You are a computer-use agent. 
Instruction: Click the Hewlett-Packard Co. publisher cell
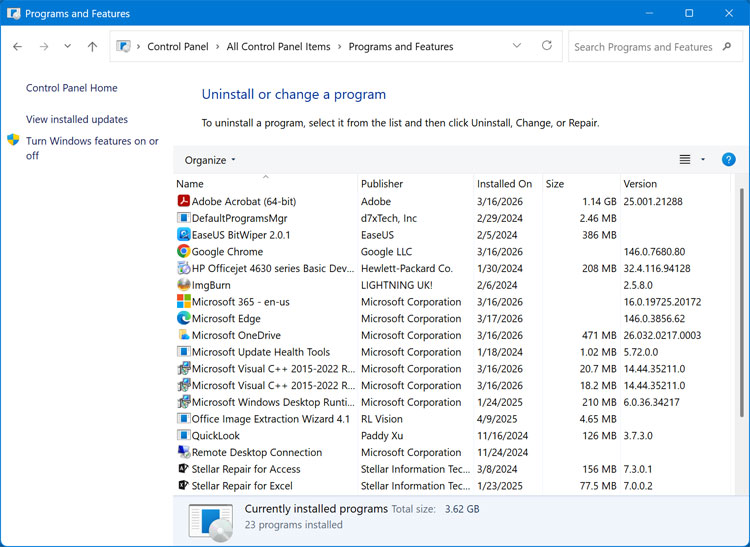click(407, 268)
